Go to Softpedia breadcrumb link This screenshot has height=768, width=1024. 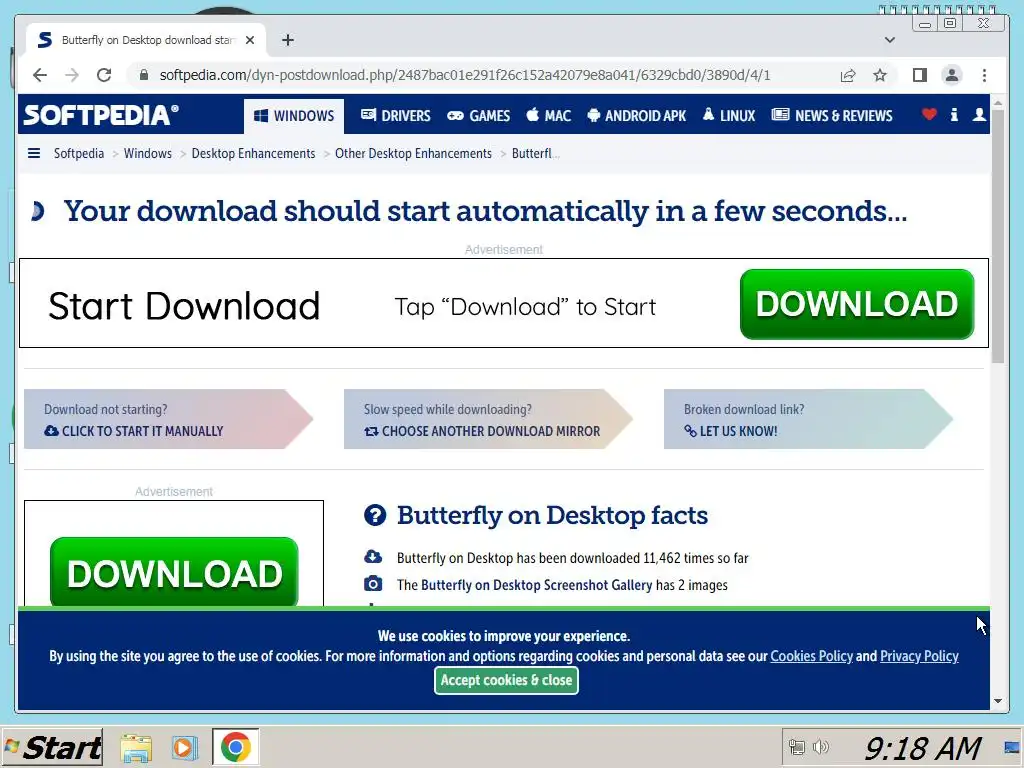(78, 153)
